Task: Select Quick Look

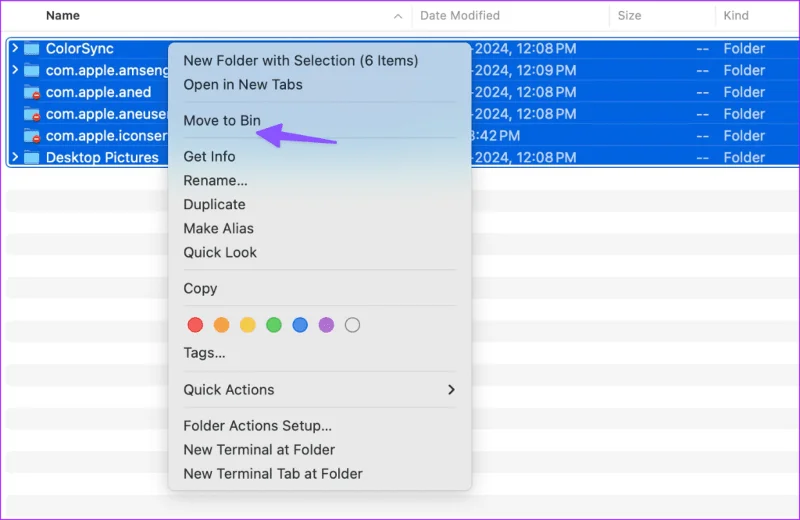Action: (x=220, y=253)
